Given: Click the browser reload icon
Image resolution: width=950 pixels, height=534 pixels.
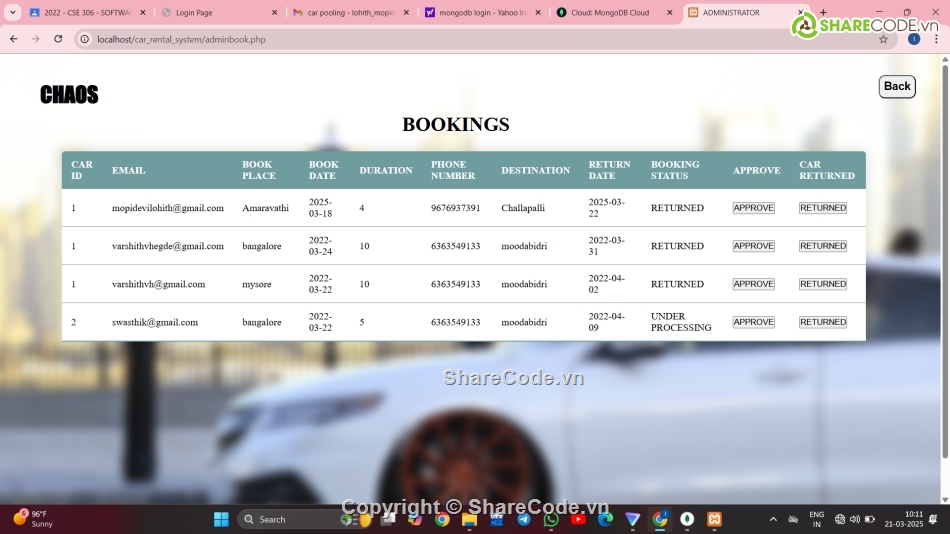Looking at the screenshot, I should click(x=58, y=39).
